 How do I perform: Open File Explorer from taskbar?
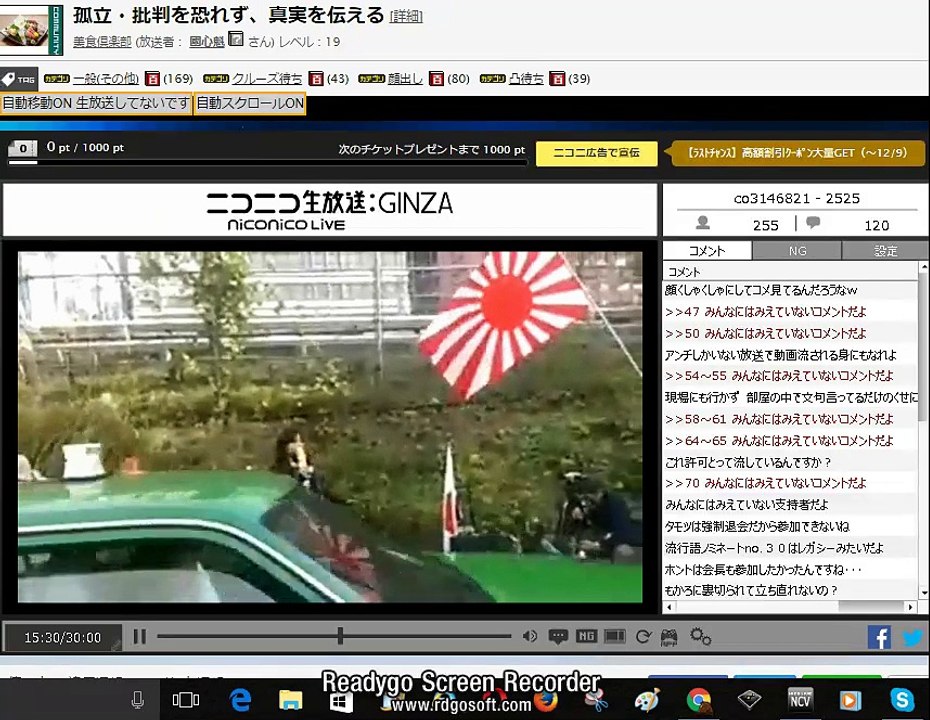pos(291,700)
